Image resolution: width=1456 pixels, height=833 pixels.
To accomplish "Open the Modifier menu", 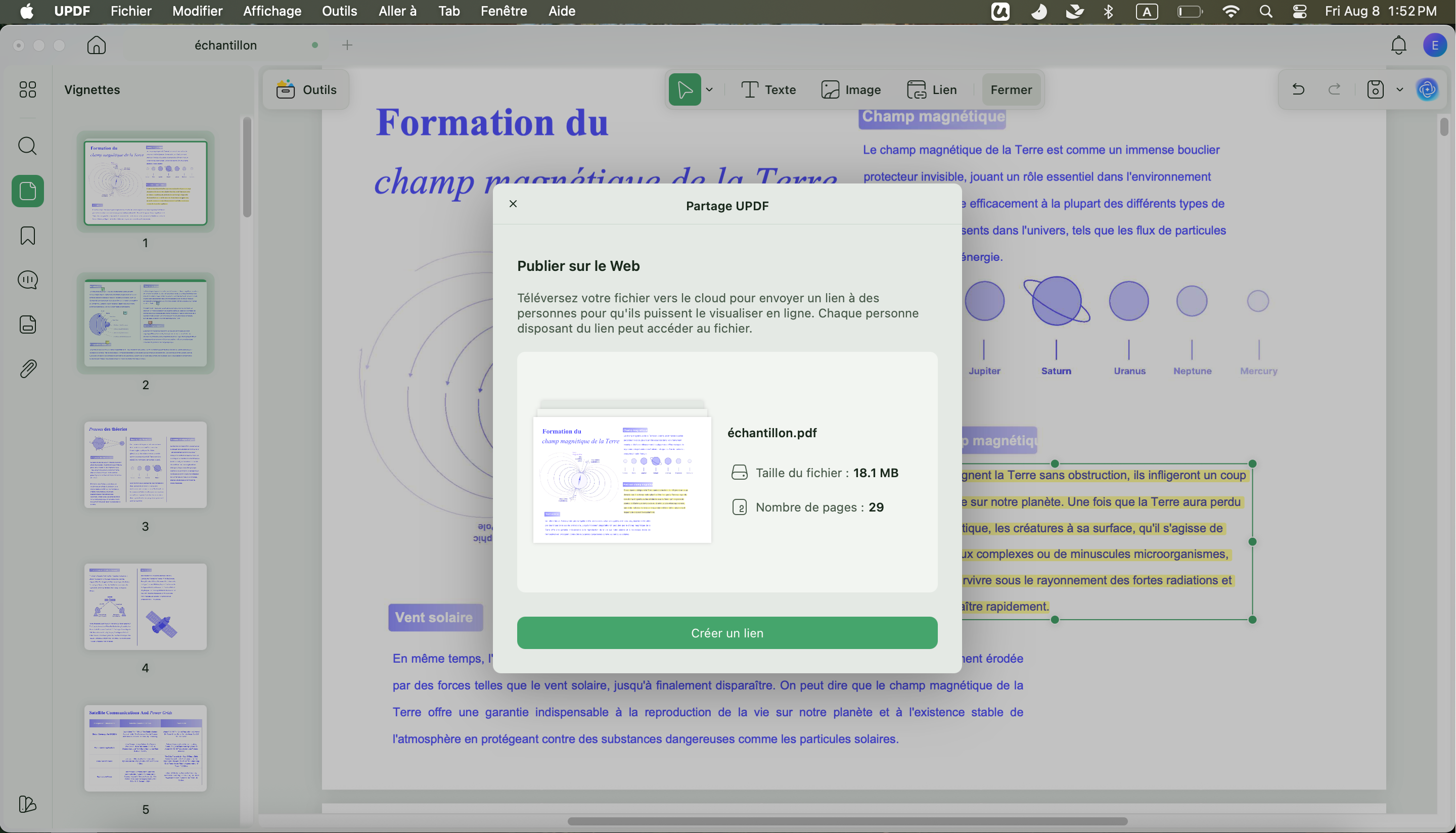I will [197, 11].
